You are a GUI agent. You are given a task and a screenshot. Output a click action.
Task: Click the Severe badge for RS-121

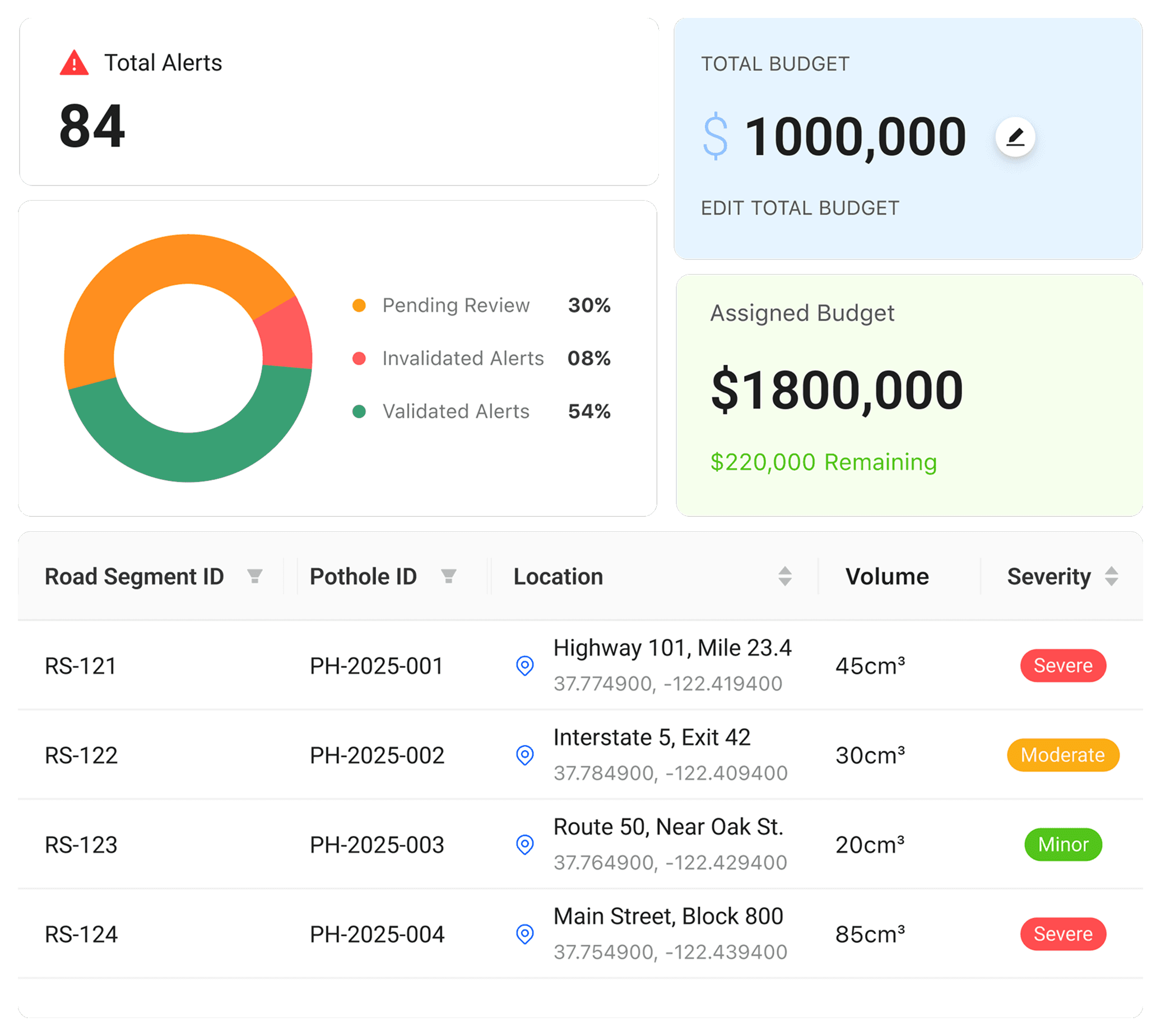pos(1062,666)
